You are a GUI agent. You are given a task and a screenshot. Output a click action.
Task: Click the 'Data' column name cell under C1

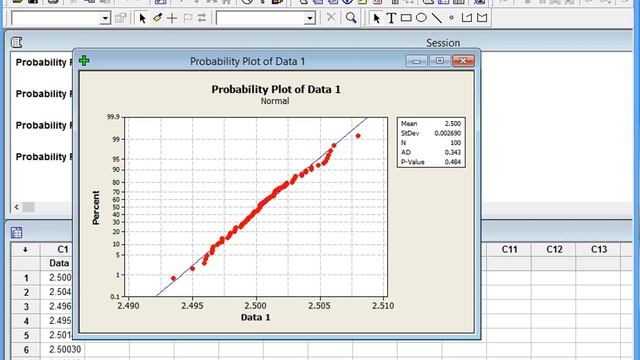[58, 263]
